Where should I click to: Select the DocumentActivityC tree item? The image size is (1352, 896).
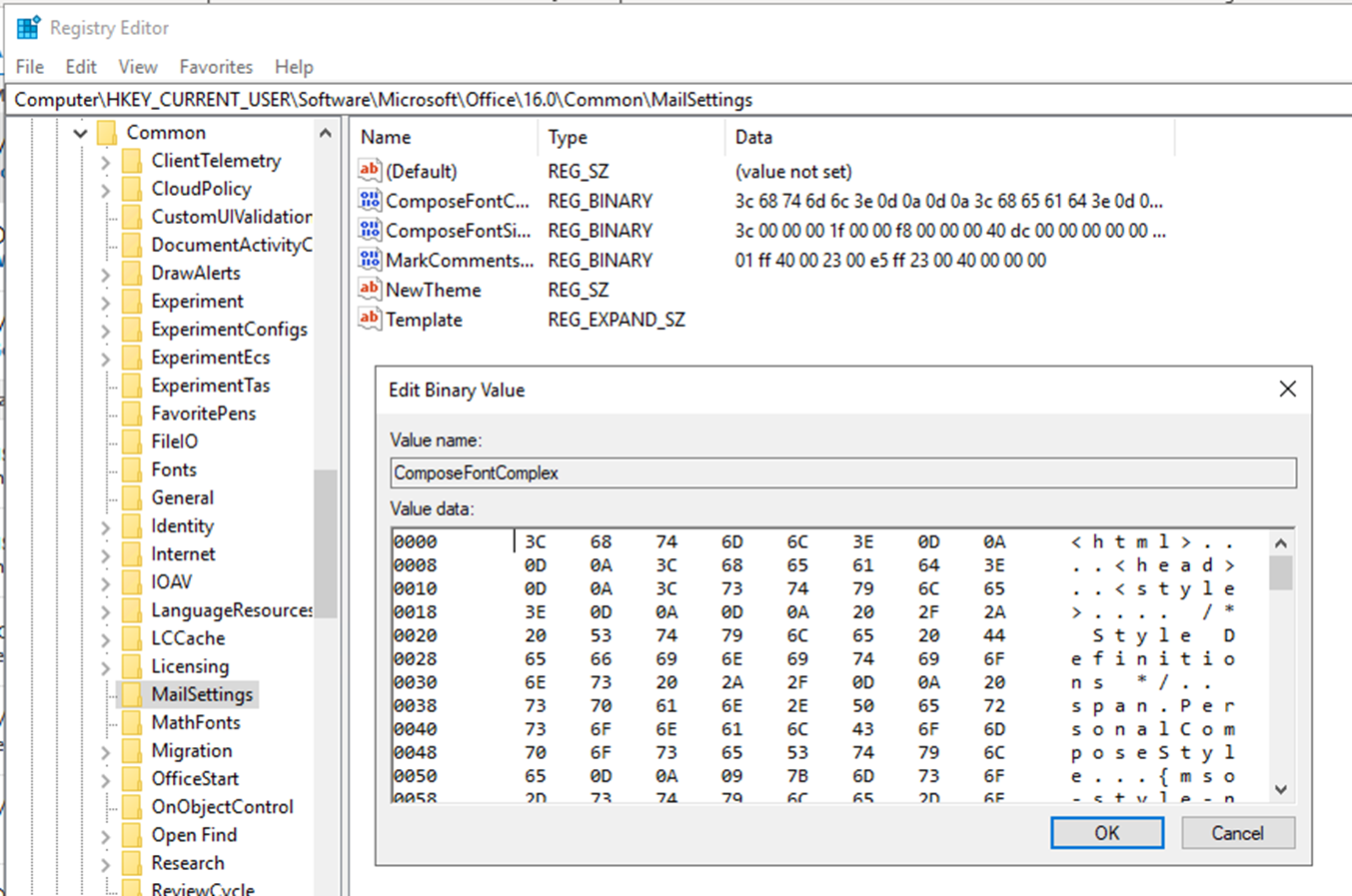[x=232, y=245]
